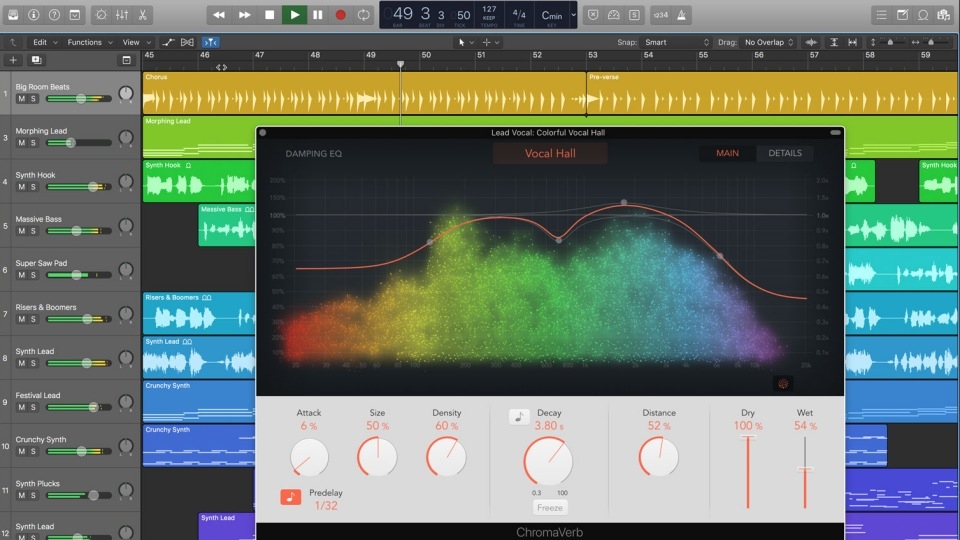The width and height of the screenshot is (960, 540).
Task: Toggle the Waveform Zoom button
Action: [x=811, y=42]
